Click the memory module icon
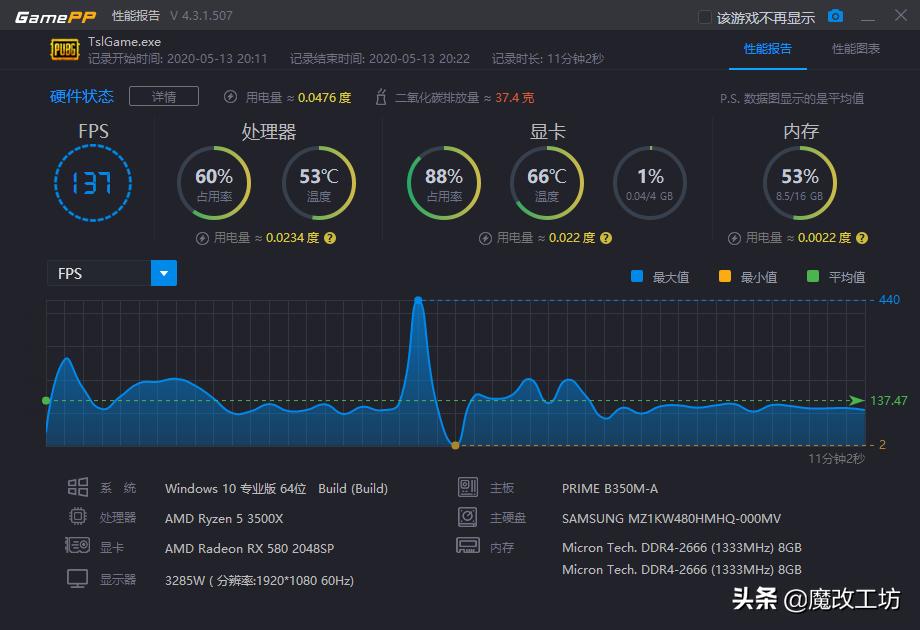920x630 pixels. pos(468,546)
